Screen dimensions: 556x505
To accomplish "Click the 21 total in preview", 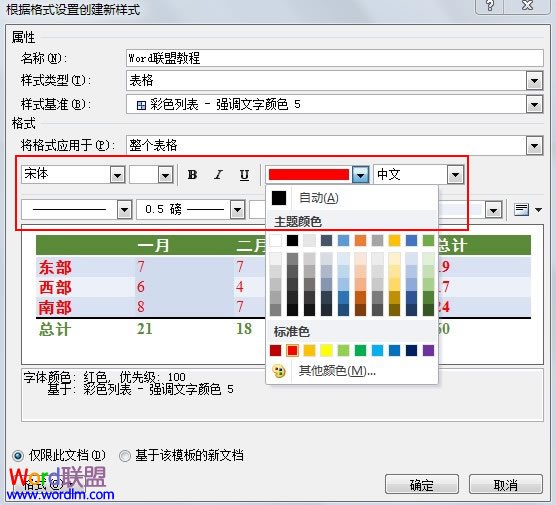I will point(145,329).
